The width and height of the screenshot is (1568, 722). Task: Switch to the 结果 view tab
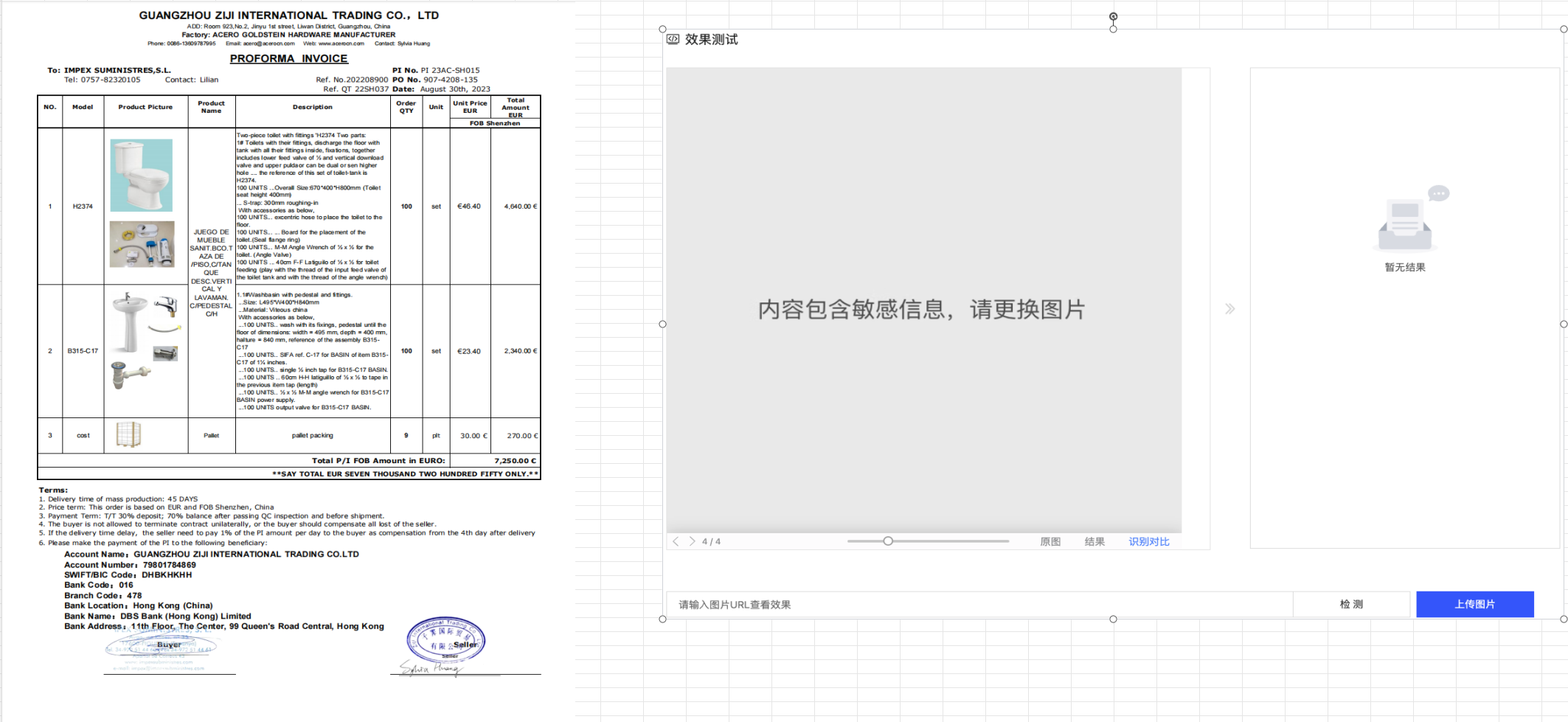coord(1095,541)
